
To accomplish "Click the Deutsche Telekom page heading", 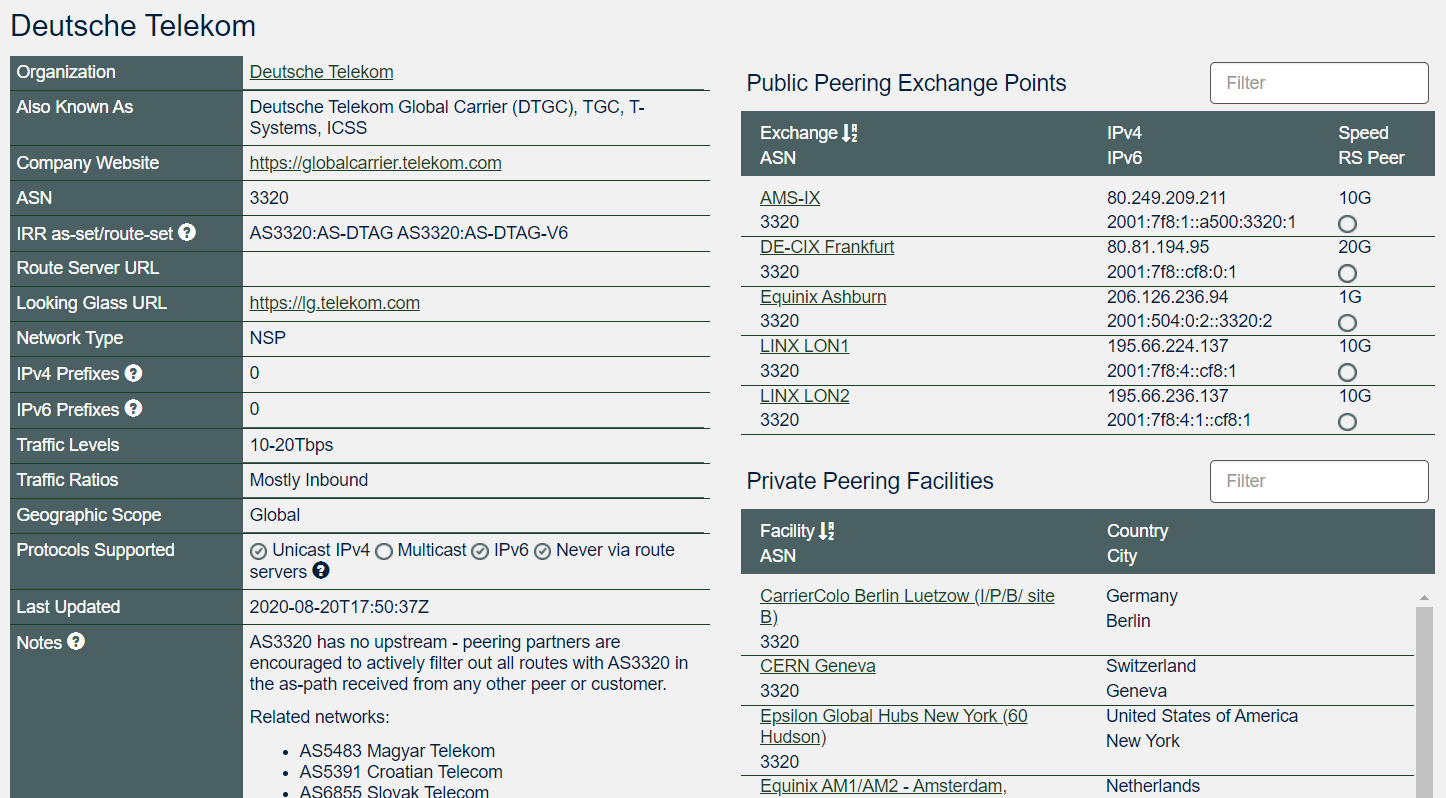I will pos(133,26).
